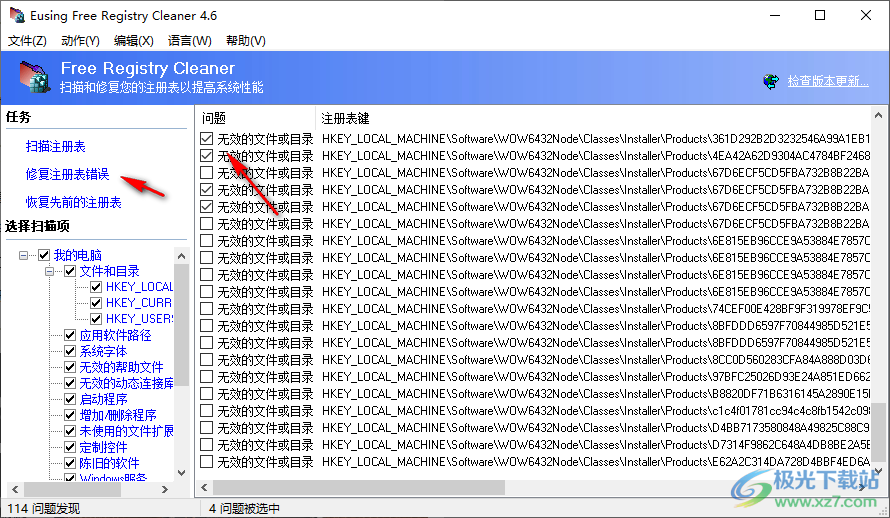Screen dimensions: 890x518
Task: Uncheck the 无效的帮助文件 checkbox
Action: (x=70, y=367)
